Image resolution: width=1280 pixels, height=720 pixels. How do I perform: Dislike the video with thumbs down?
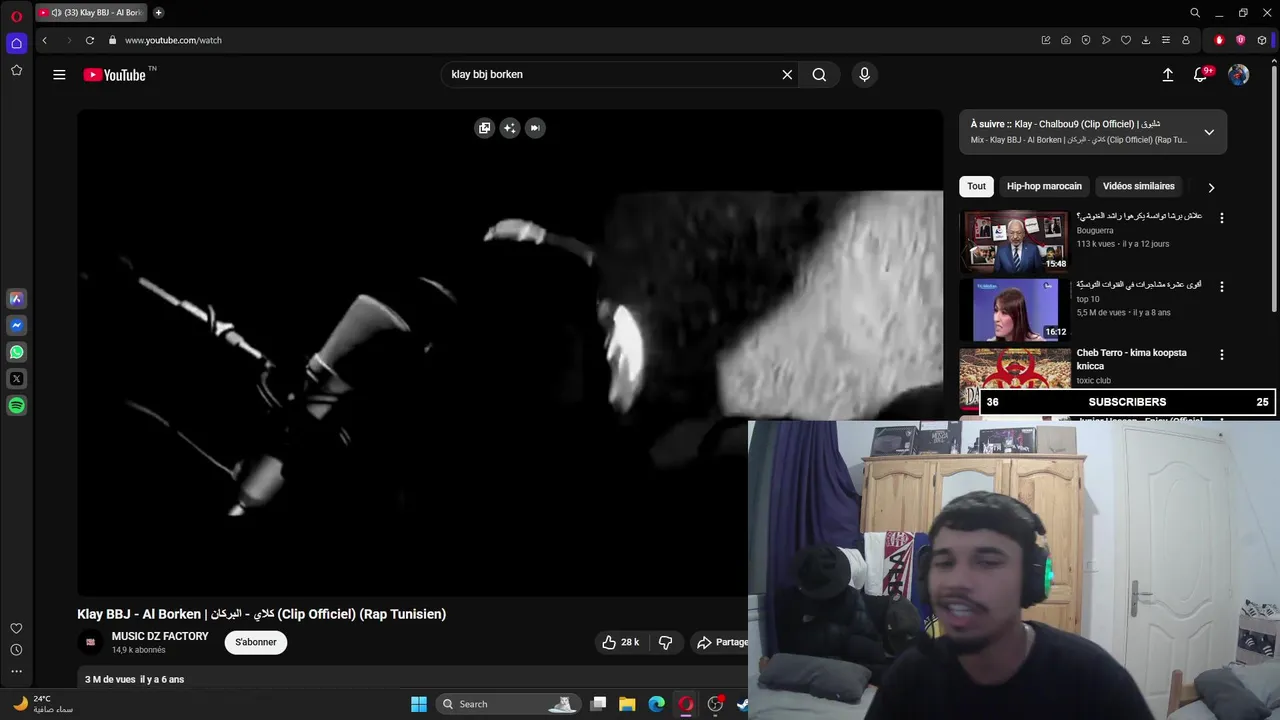[x=665, y=642]
